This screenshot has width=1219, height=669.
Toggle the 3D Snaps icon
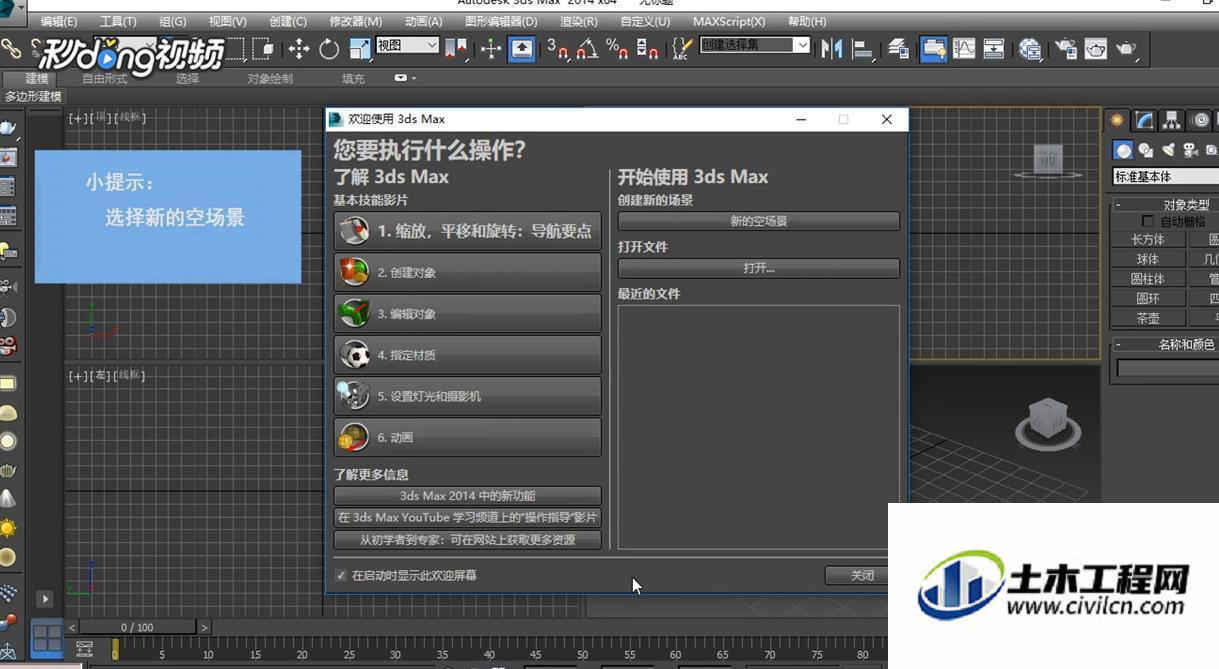click(x=558, y=49)
